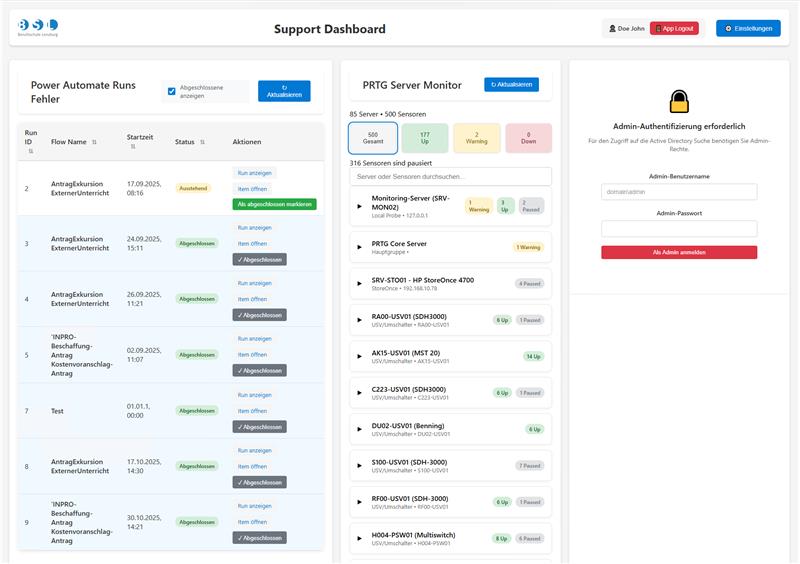Click Run anzeigen for run ID 5
The height and width of the screenshot is (564, 800).
(x=254, y=339)
